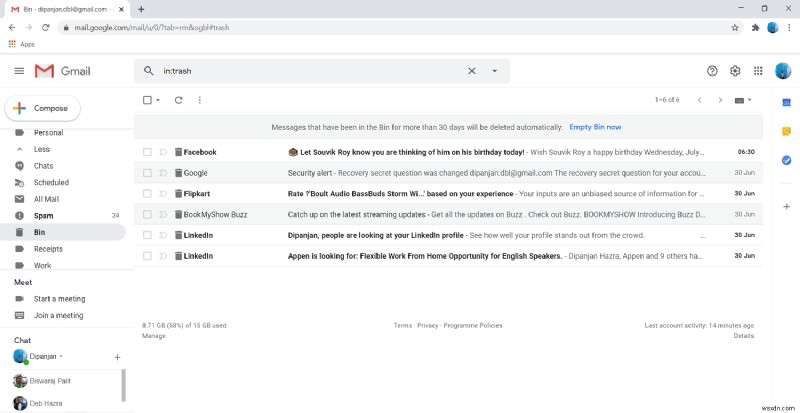The width and height of the screenshot is (800, 413).
Task: Collapse sidebar with Less
Action: pyautogui.click(x=42, y=149)
